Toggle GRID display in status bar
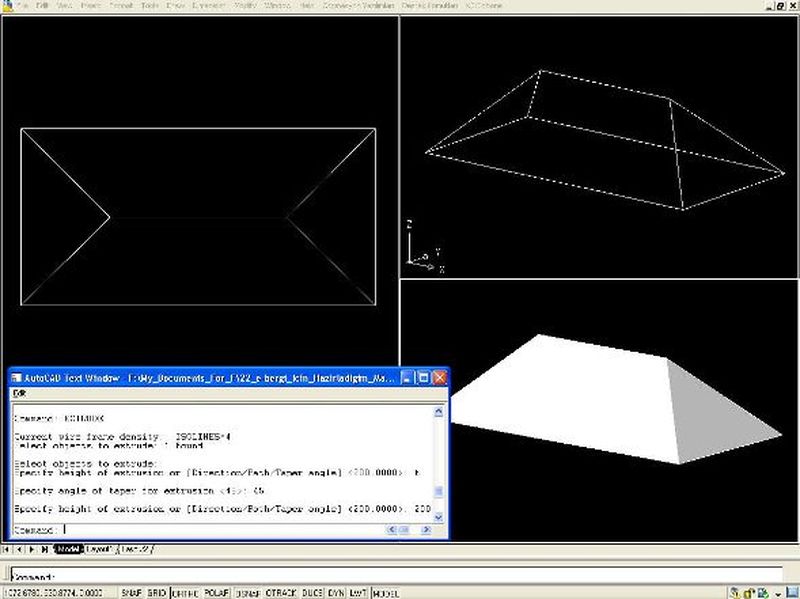 click(x=157, y=593)
